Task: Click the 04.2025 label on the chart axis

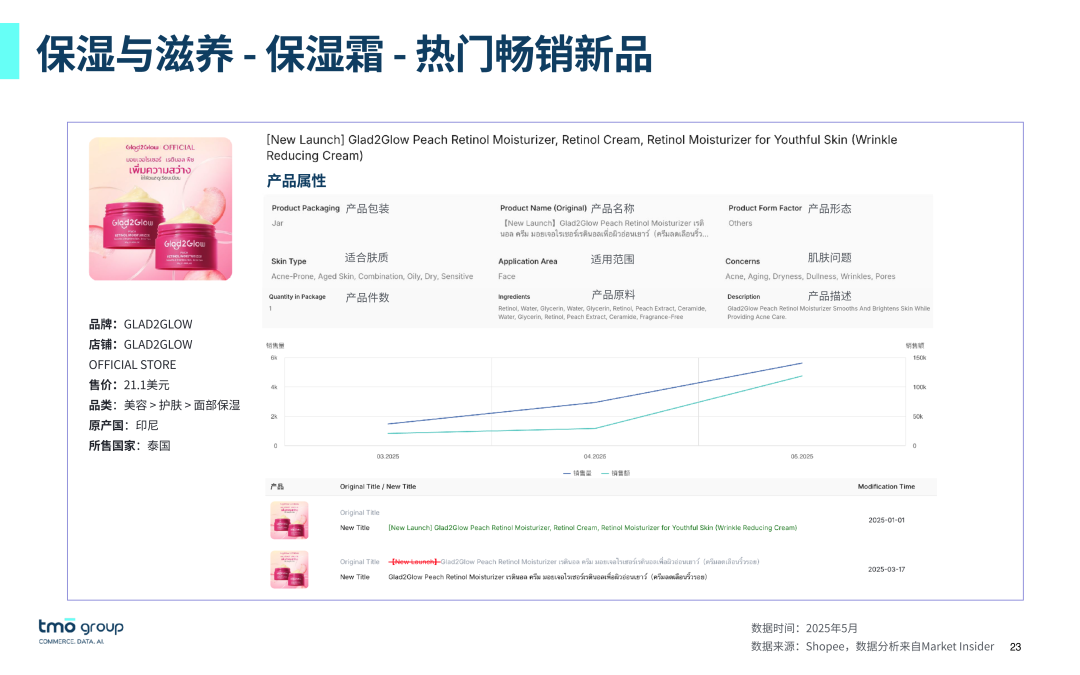Action: coord(595,457)
